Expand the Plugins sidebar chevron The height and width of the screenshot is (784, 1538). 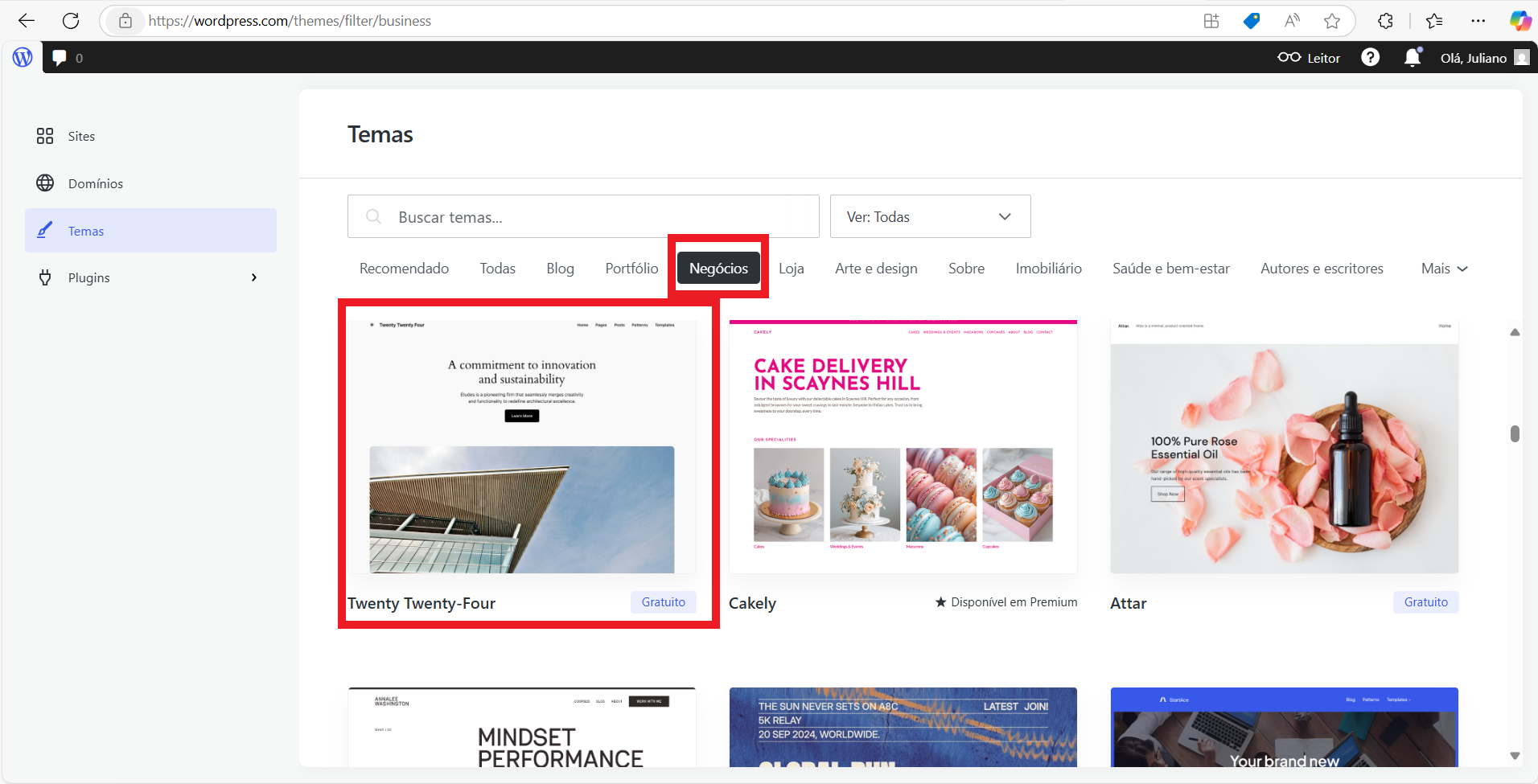click(253, 277)
